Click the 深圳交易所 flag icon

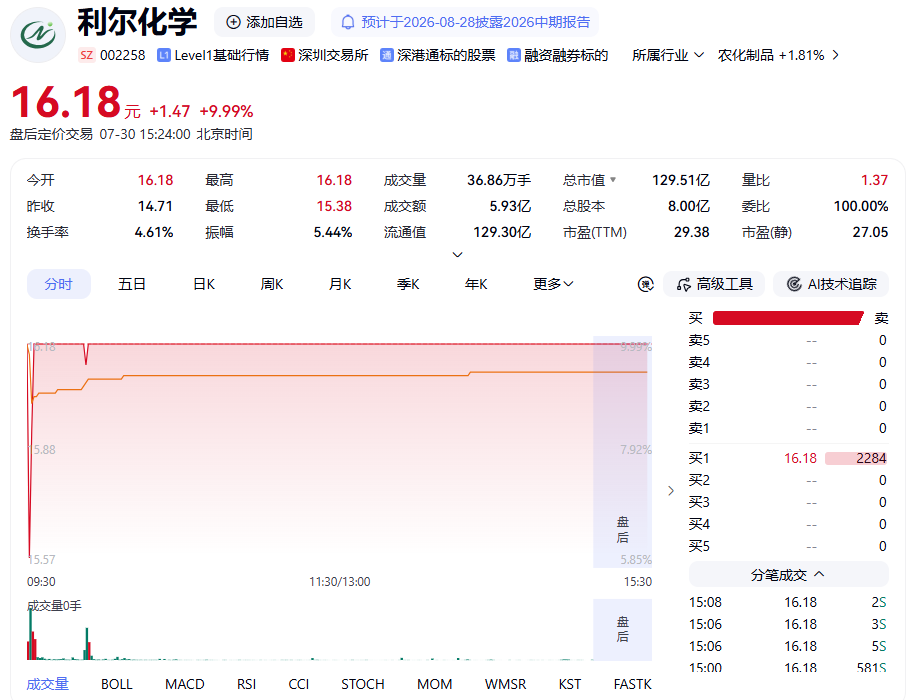(x=288, y=55)
